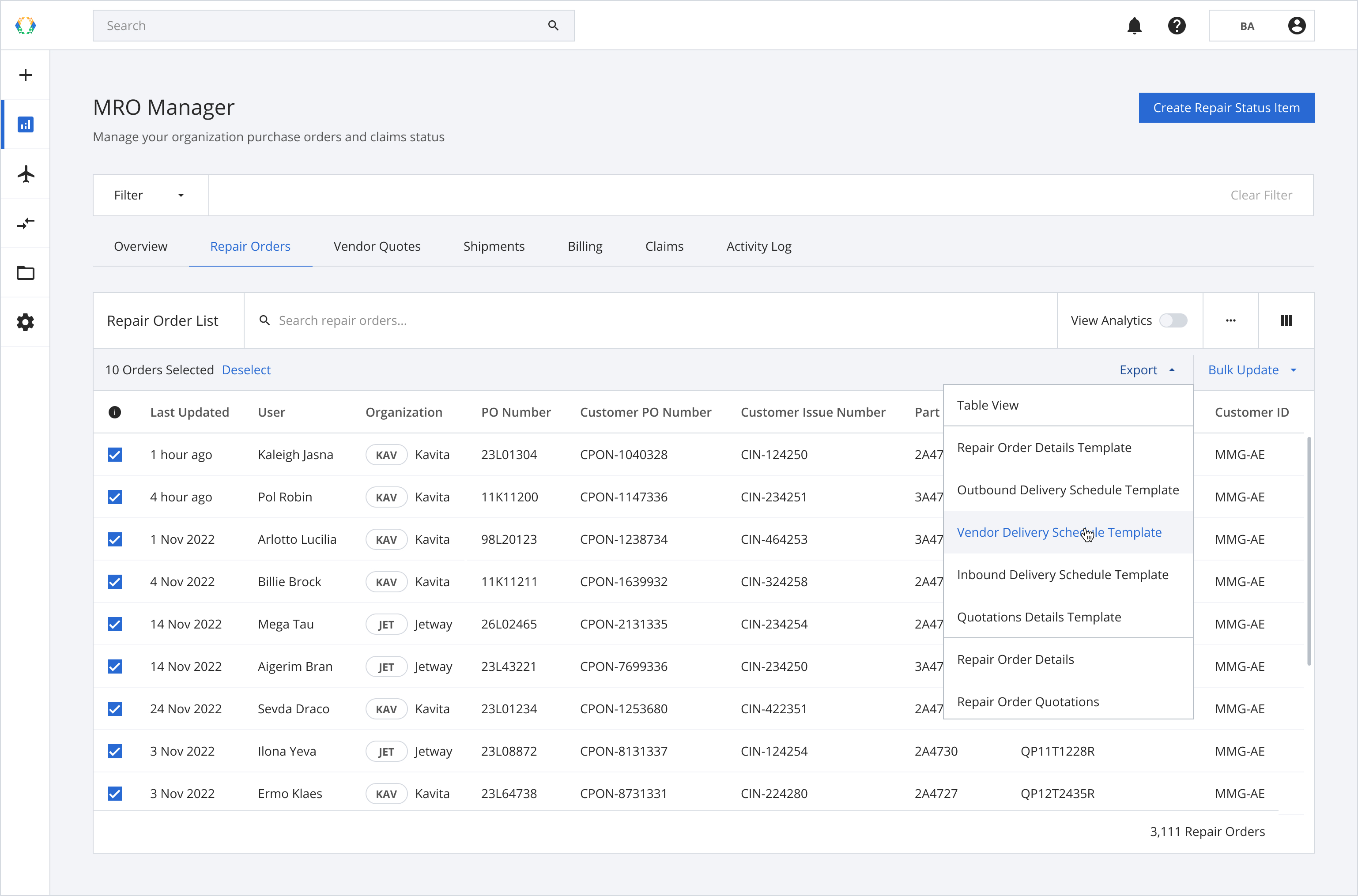
Task: Select Quotations Details Template
Action: pyautogui.click(x=1068, y=617)
